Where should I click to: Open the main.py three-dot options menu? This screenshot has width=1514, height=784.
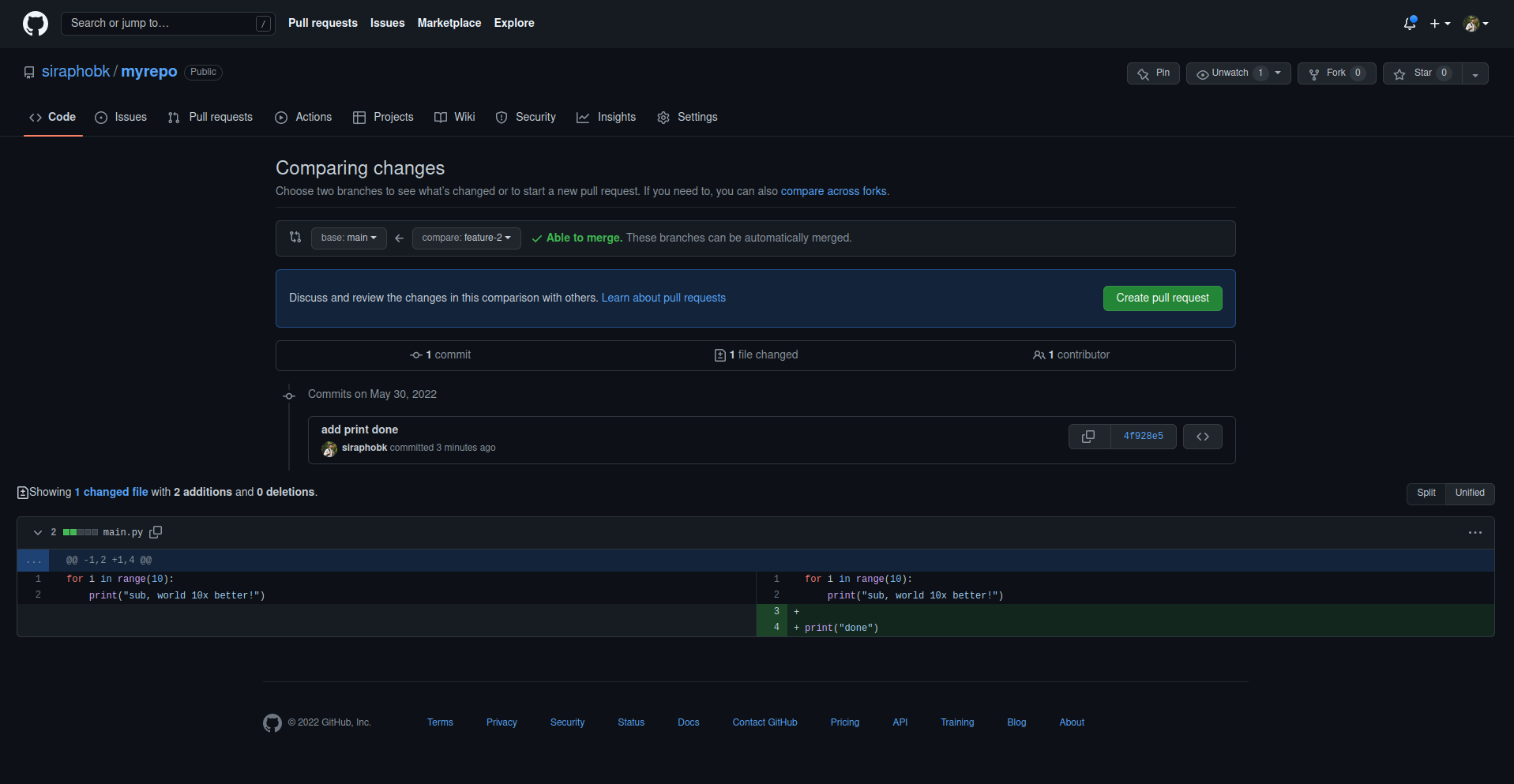coord(1475,533)
